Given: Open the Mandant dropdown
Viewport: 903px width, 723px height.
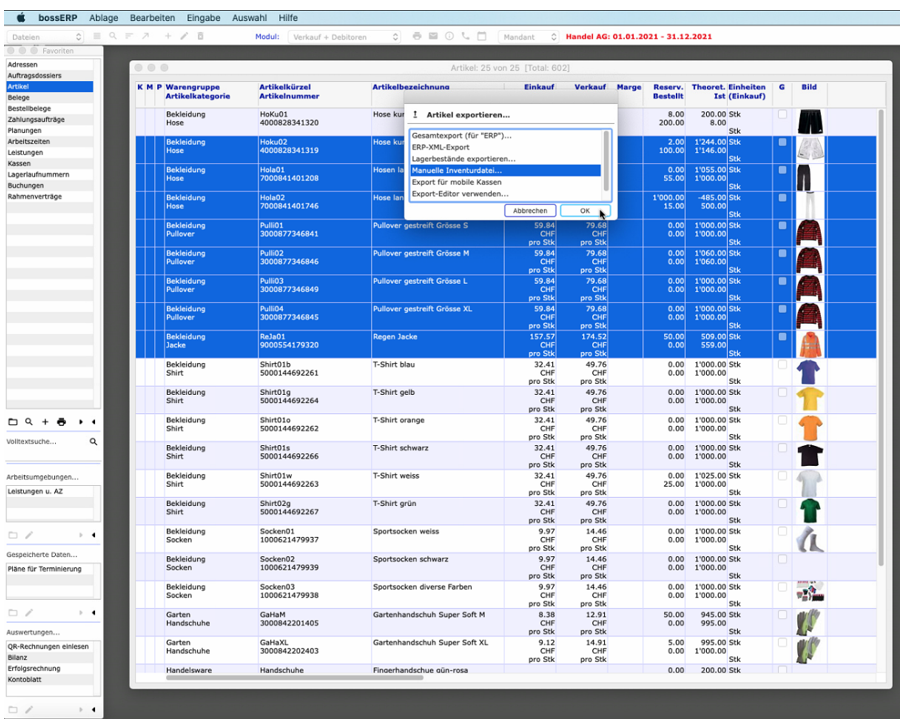Looking at the screenshot, I should (x=528, y=37).
